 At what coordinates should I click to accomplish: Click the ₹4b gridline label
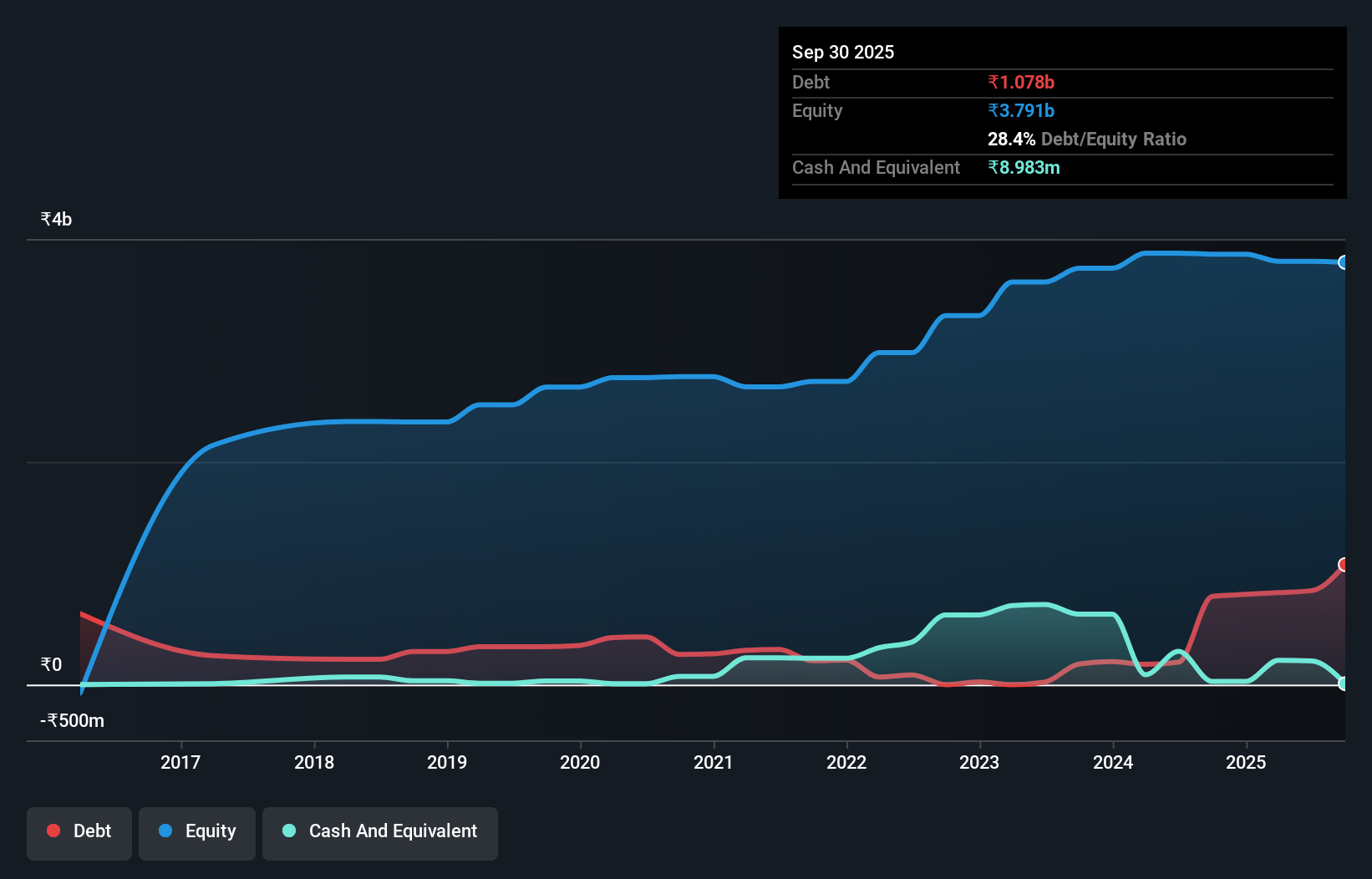coord(55,218)
